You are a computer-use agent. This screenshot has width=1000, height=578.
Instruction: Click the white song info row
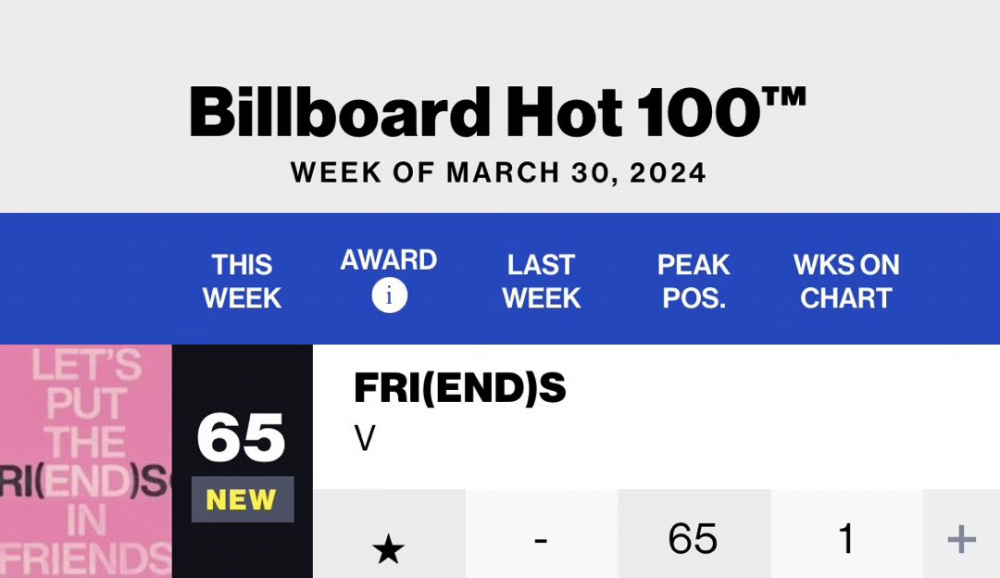(656, 417)
